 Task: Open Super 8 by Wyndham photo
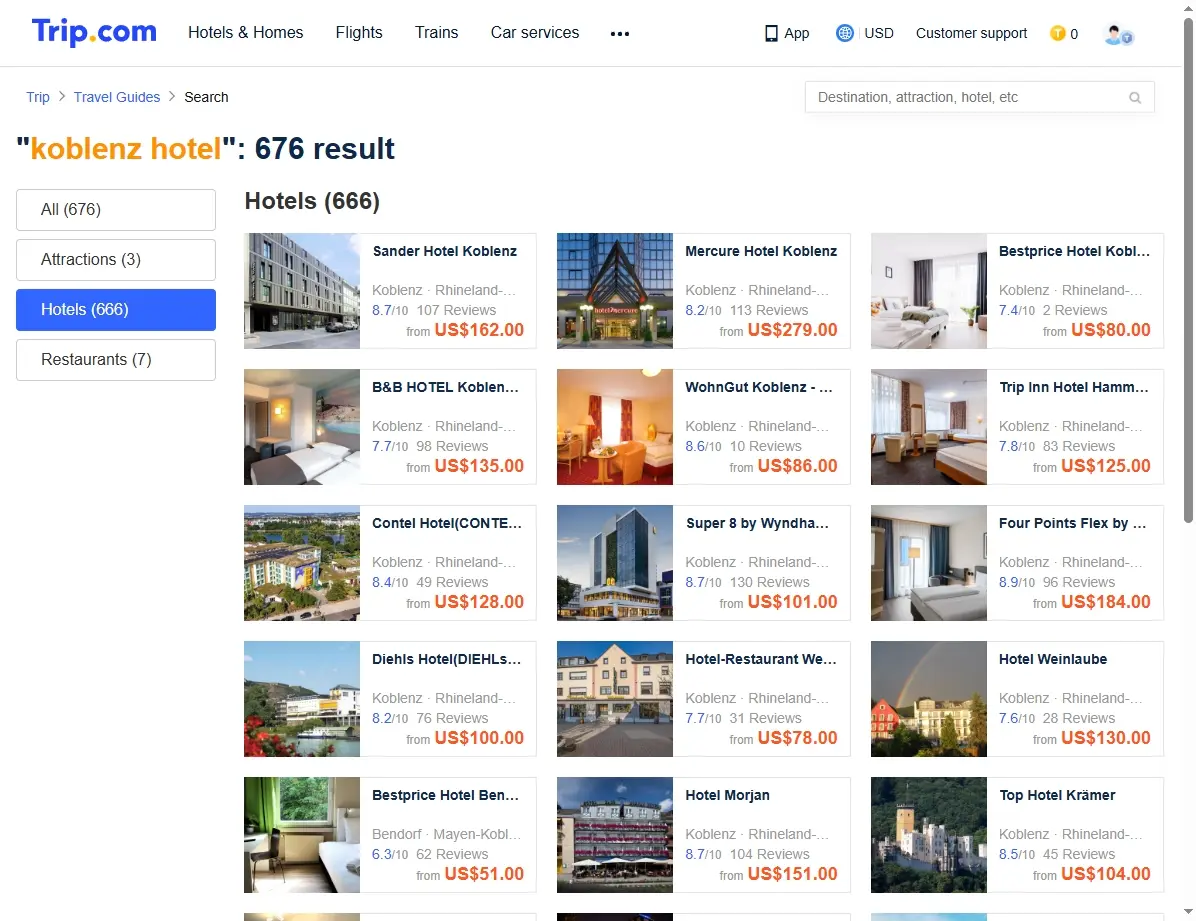tap(615, 563)
